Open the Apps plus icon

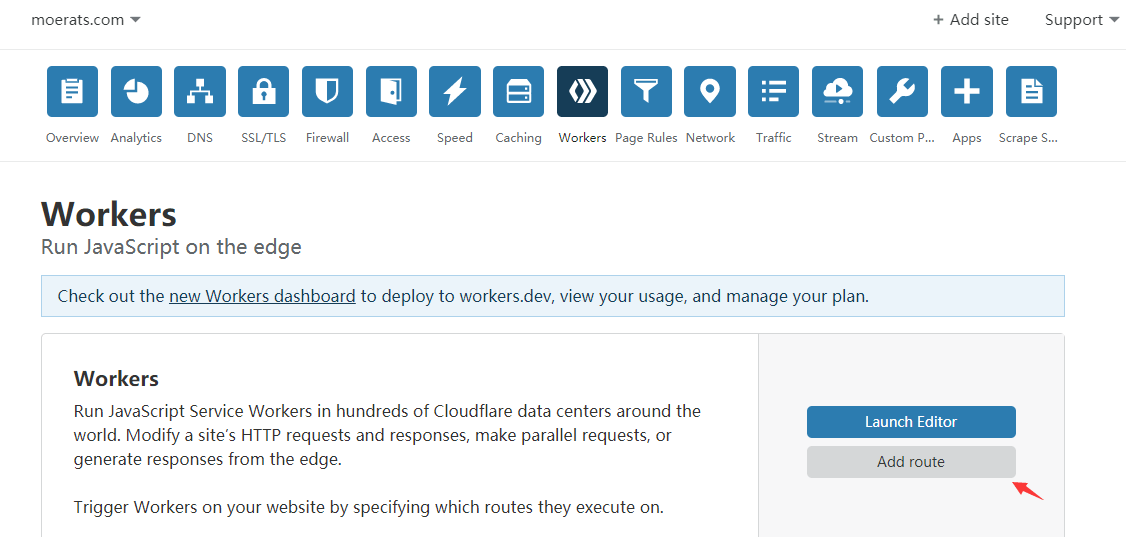[966, 92]
